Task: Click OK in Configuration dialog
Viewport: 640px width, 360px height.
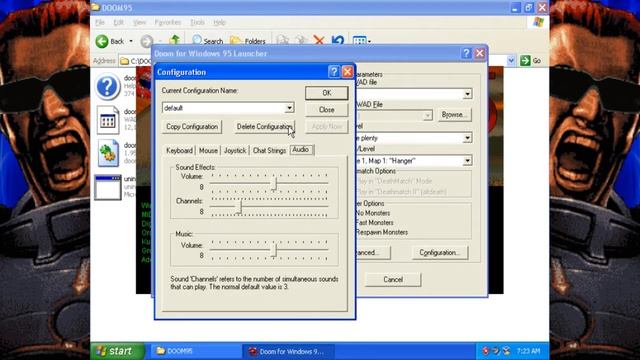Action: point(327,93)
